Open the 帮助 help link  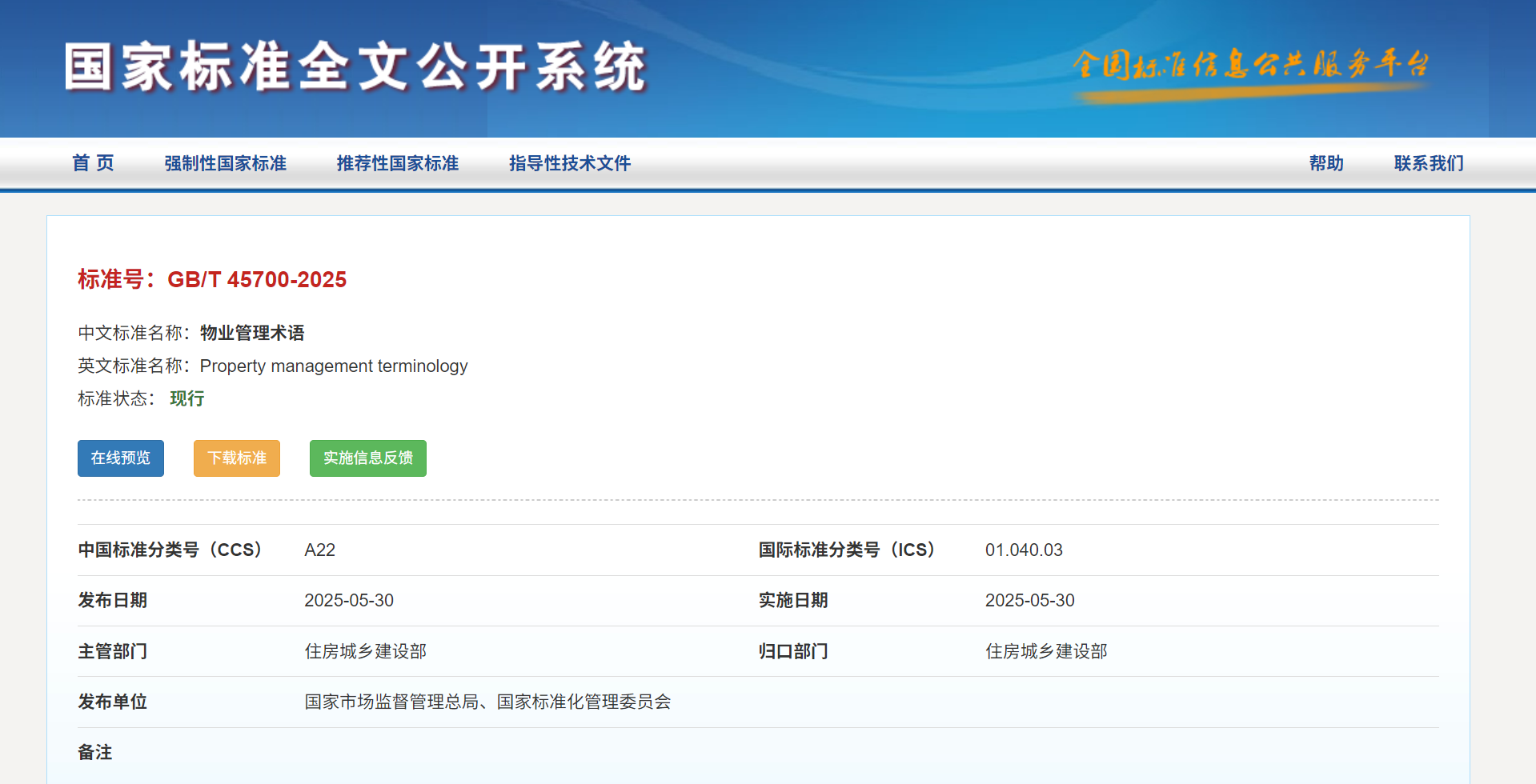[x=1325, y=163]
